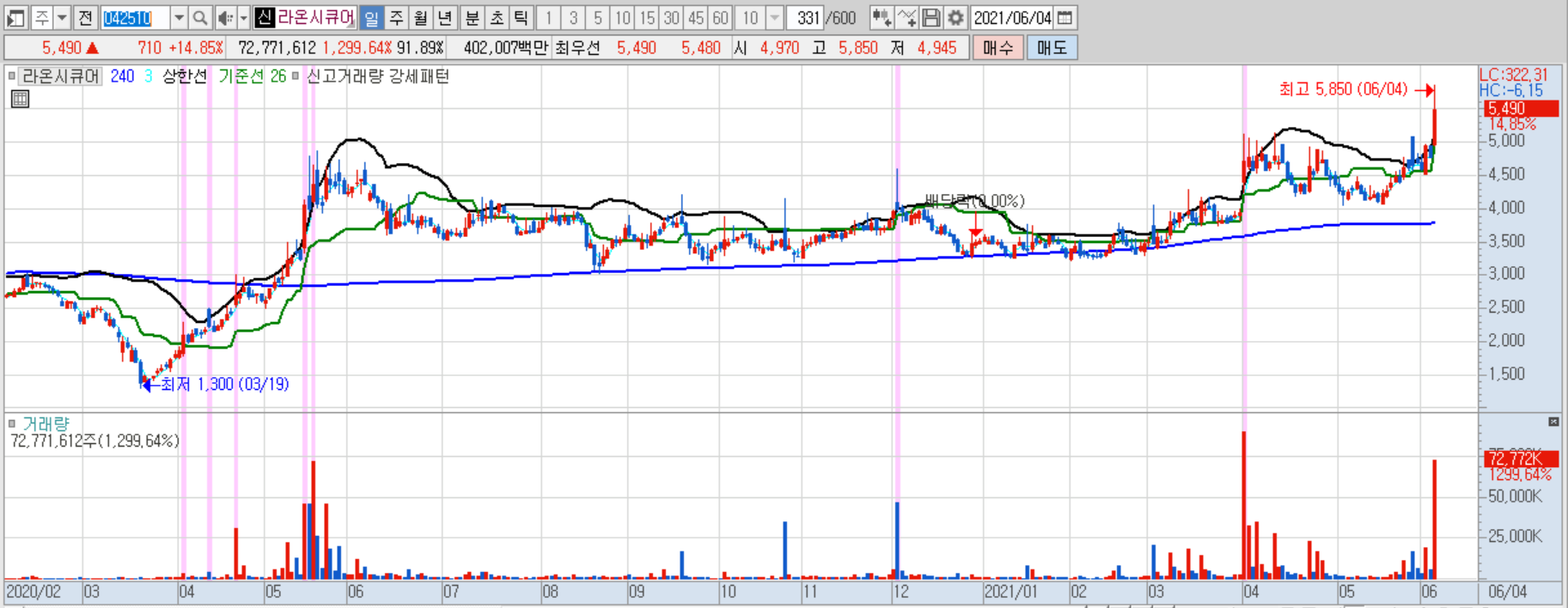Click the 402,007백만 trade amount

505,48
